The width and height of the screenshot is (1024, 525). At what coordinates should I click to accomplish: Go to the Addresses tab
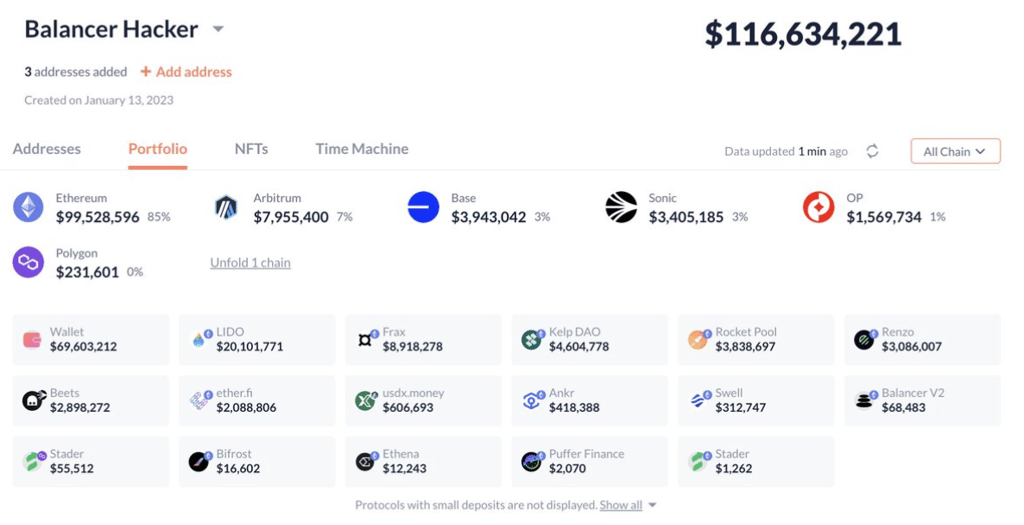[47, 149]
